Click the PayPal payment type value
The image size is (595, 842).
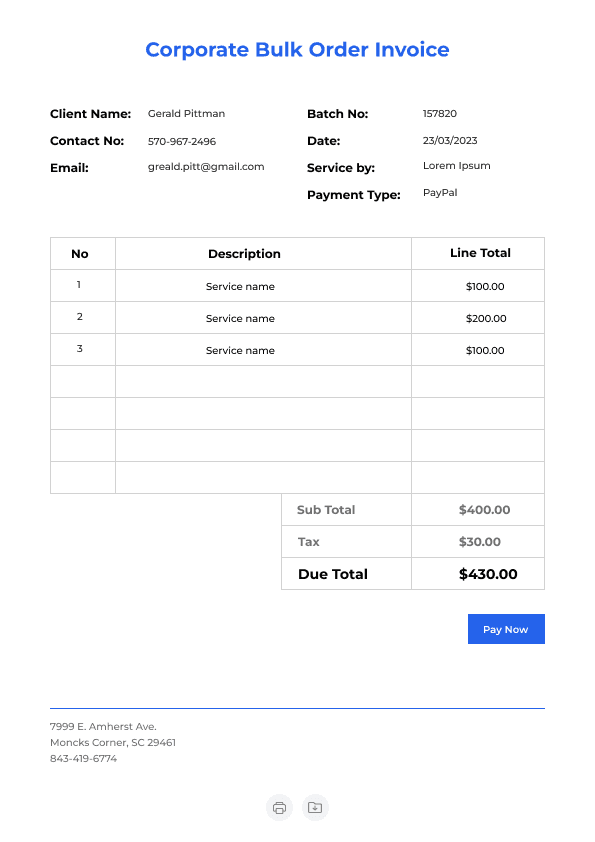(440, 192)
